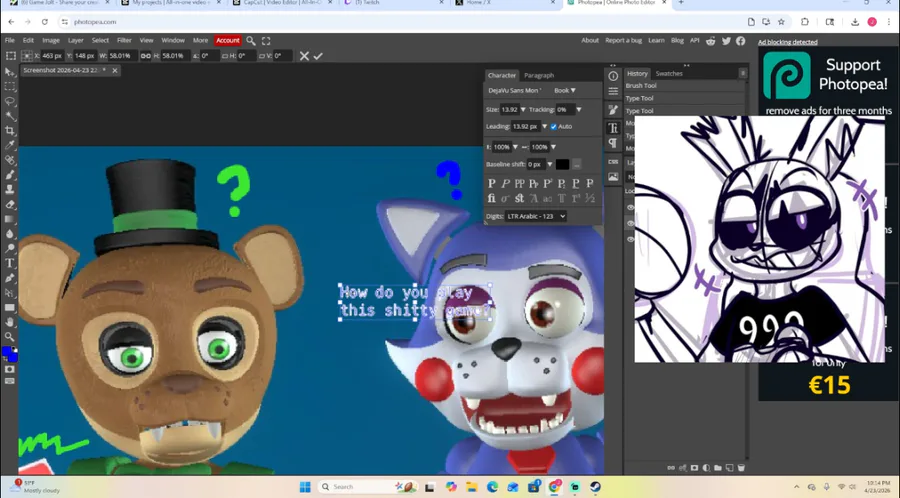Toggle Strikethrough text style
Image resolution: width=900 pixels, height=498 pixels.
pyautogui.click(x=589, y=184)
